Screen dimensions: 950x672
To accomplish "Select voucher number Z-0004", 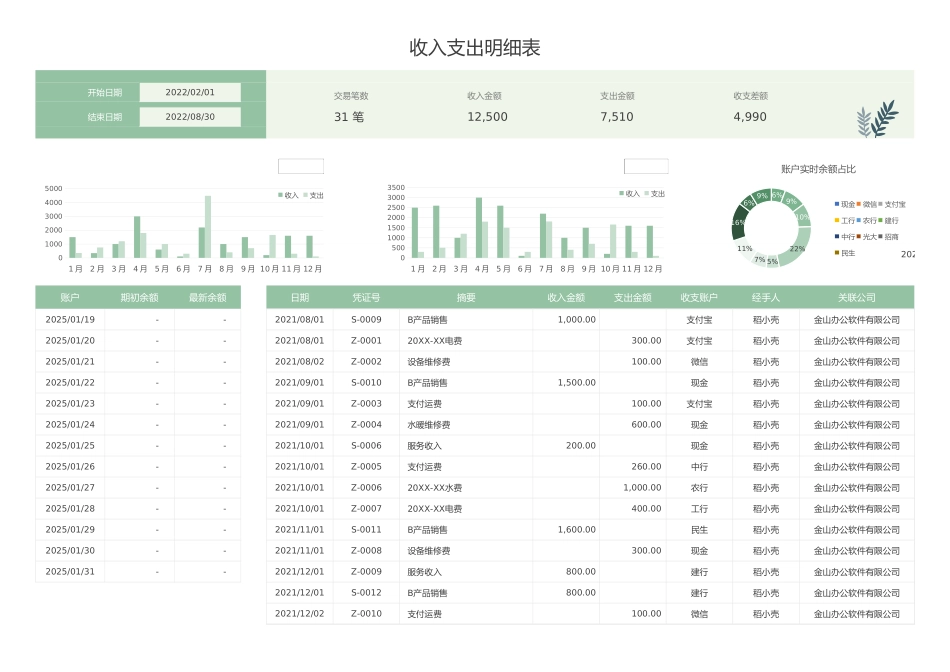I will point(367,425).
